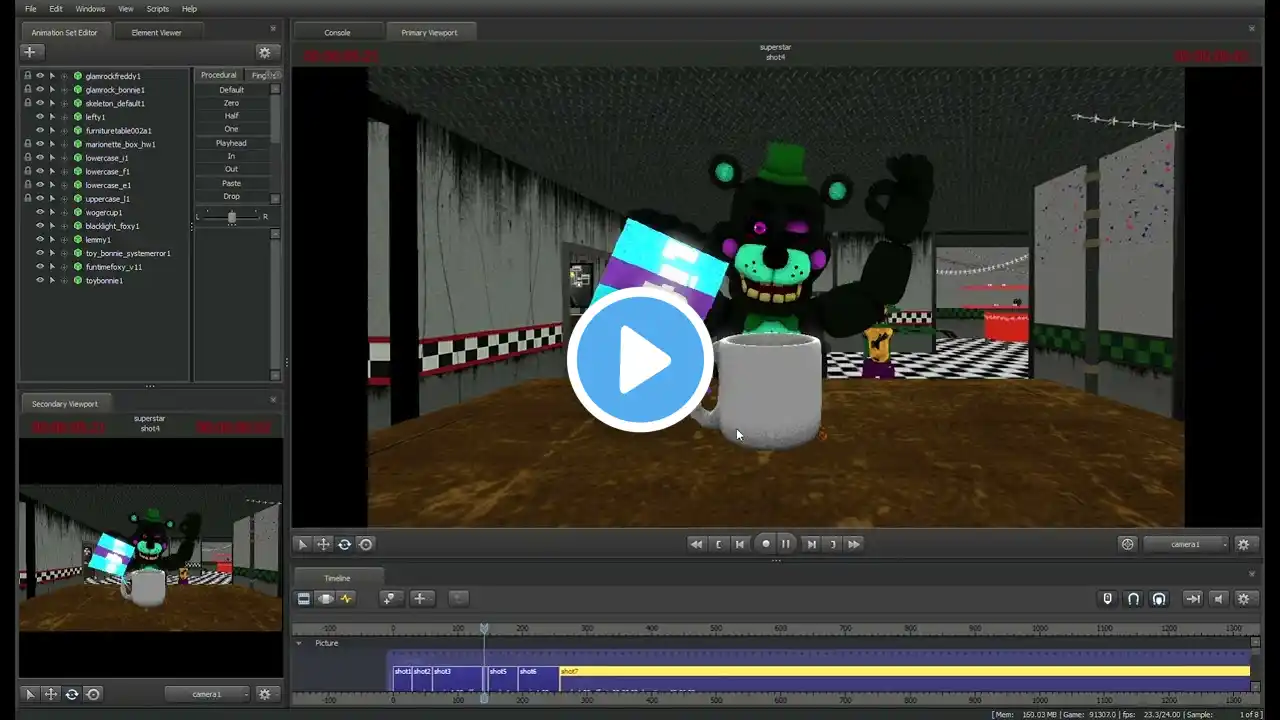Open the Secondary Viewport camera1 dropdown
This screenshot has height=720, width=1280.
point(207,694)
